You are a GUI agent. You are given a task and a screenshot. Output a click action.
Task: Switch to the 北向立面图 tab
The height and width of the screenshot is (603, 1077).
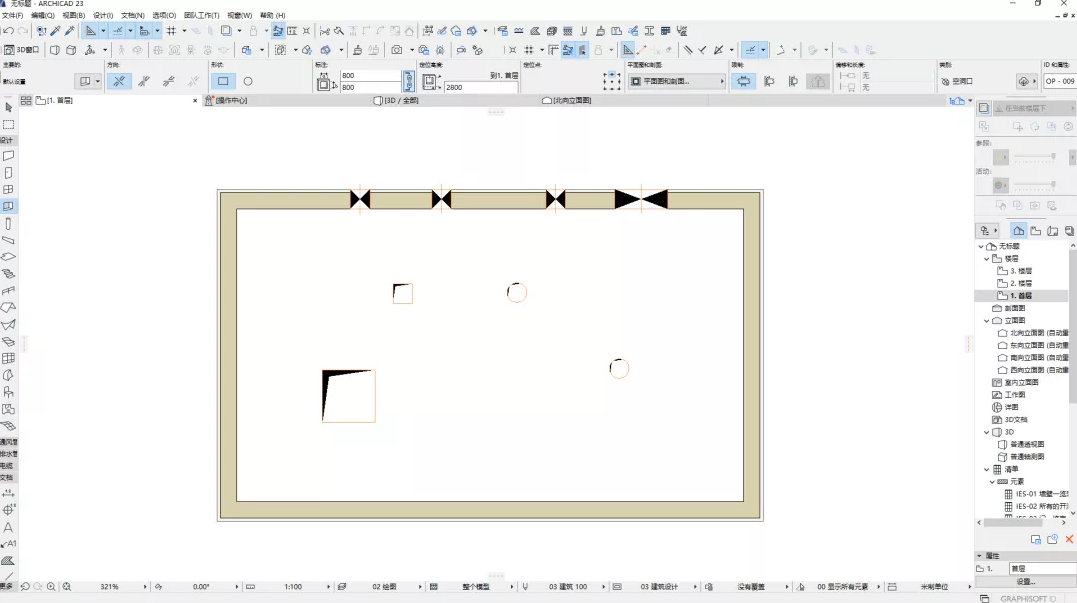pos(572,100)
